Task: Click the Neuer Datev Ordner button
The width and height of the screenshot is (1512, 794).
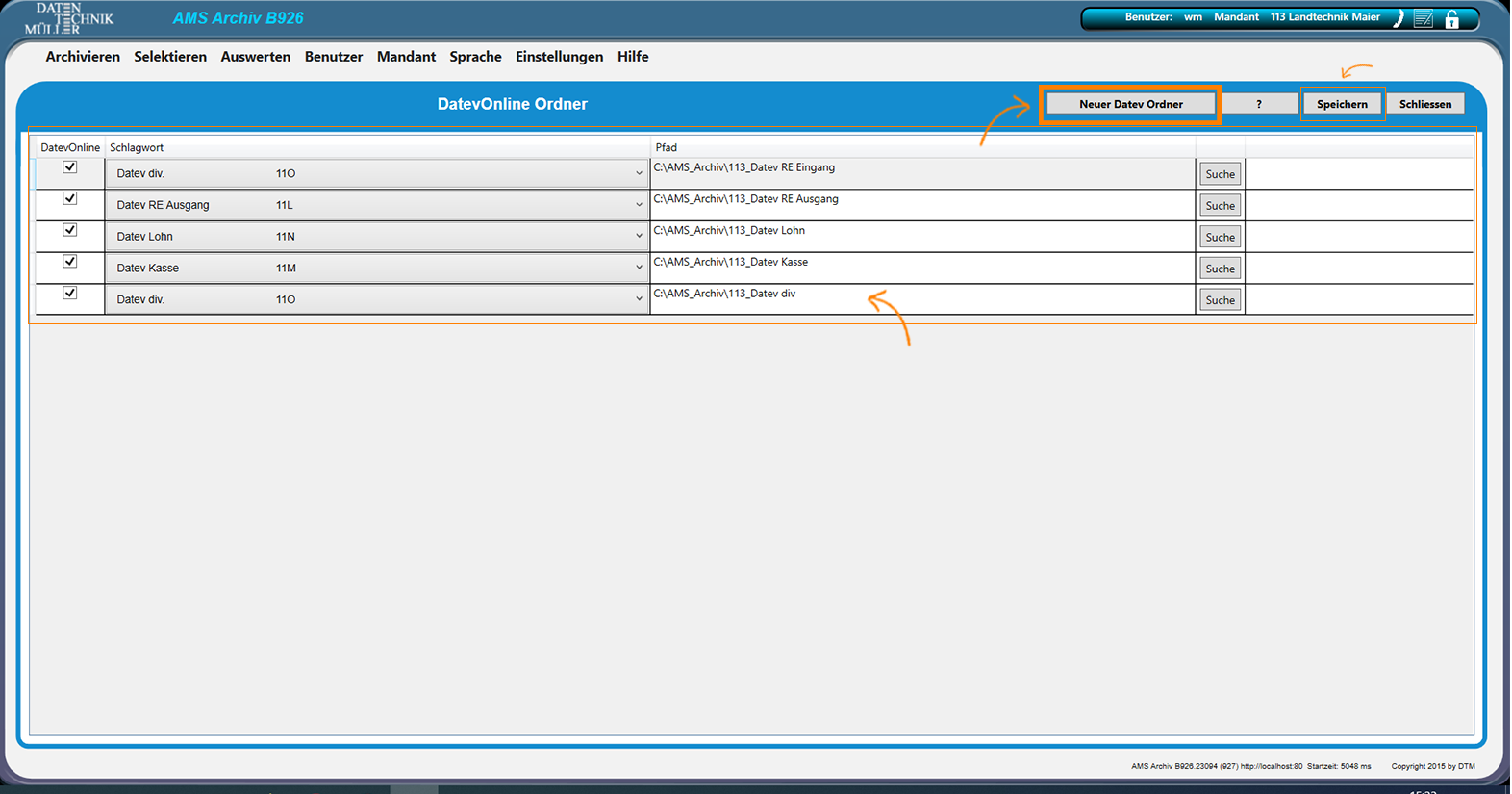Action: coord(1130,104)
